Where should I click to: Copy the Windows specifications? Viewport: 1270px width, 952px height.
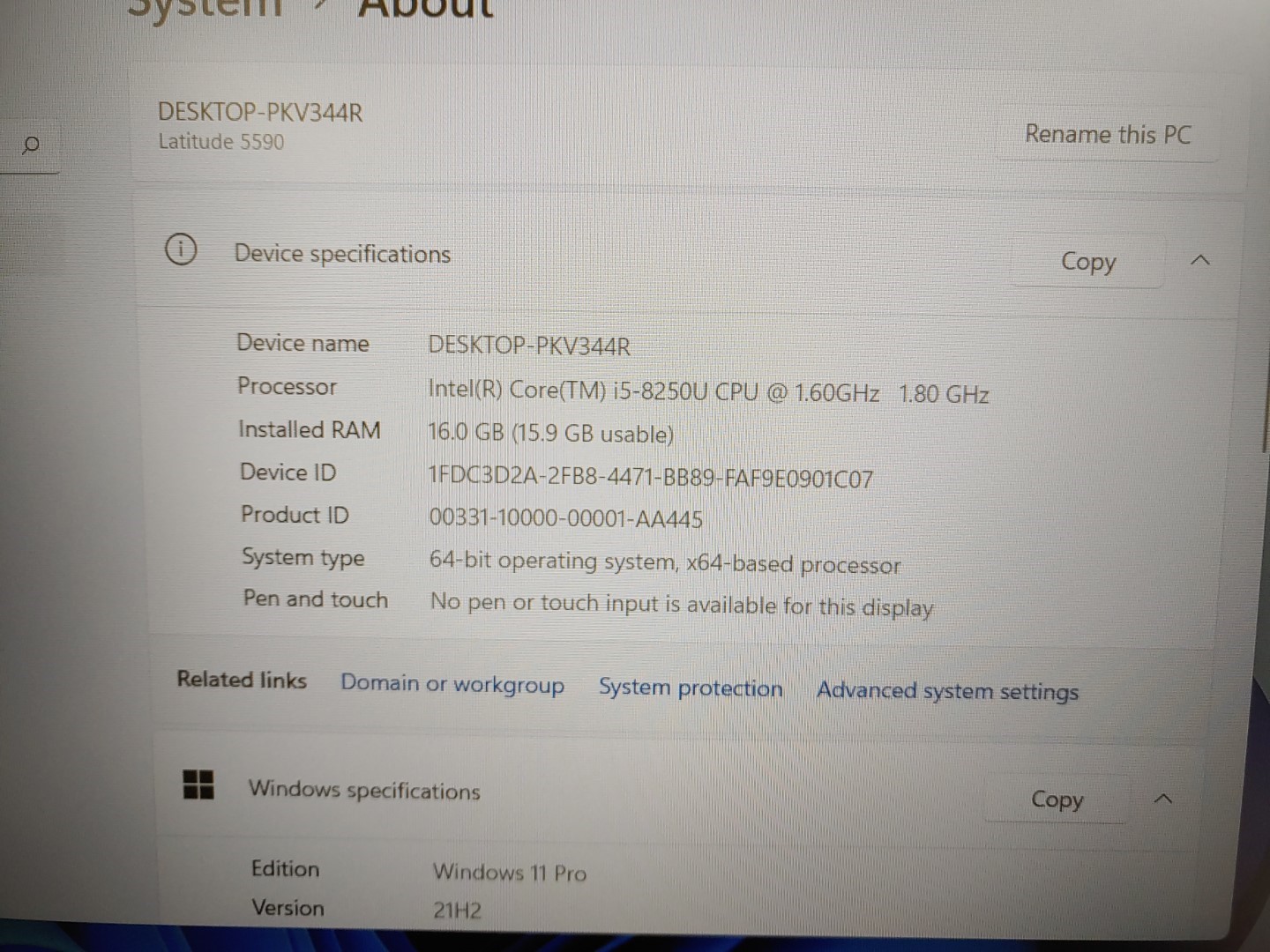1057,799
